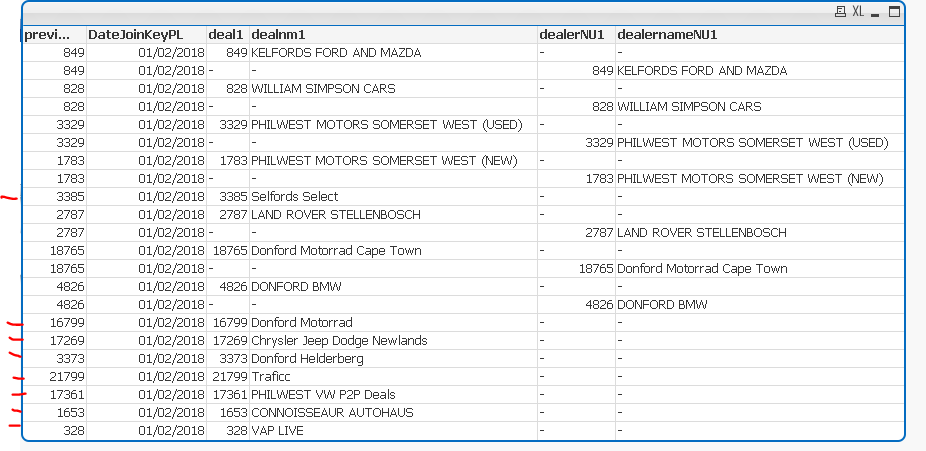This screenshot has height=451, width=926.
Task: Select value 17361 in deal1 column
Action: pyautogui.click(x=230, y=394)
